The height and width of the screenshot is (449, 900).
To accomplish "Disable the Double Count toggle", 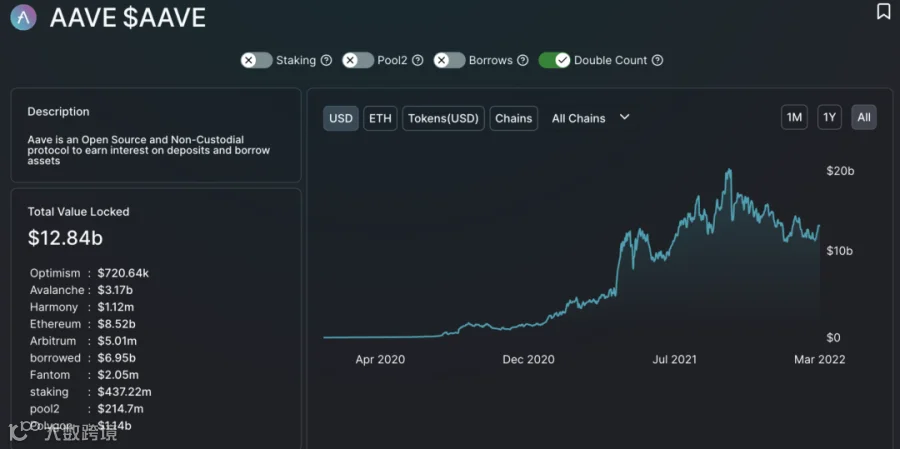I will (554, 60).
